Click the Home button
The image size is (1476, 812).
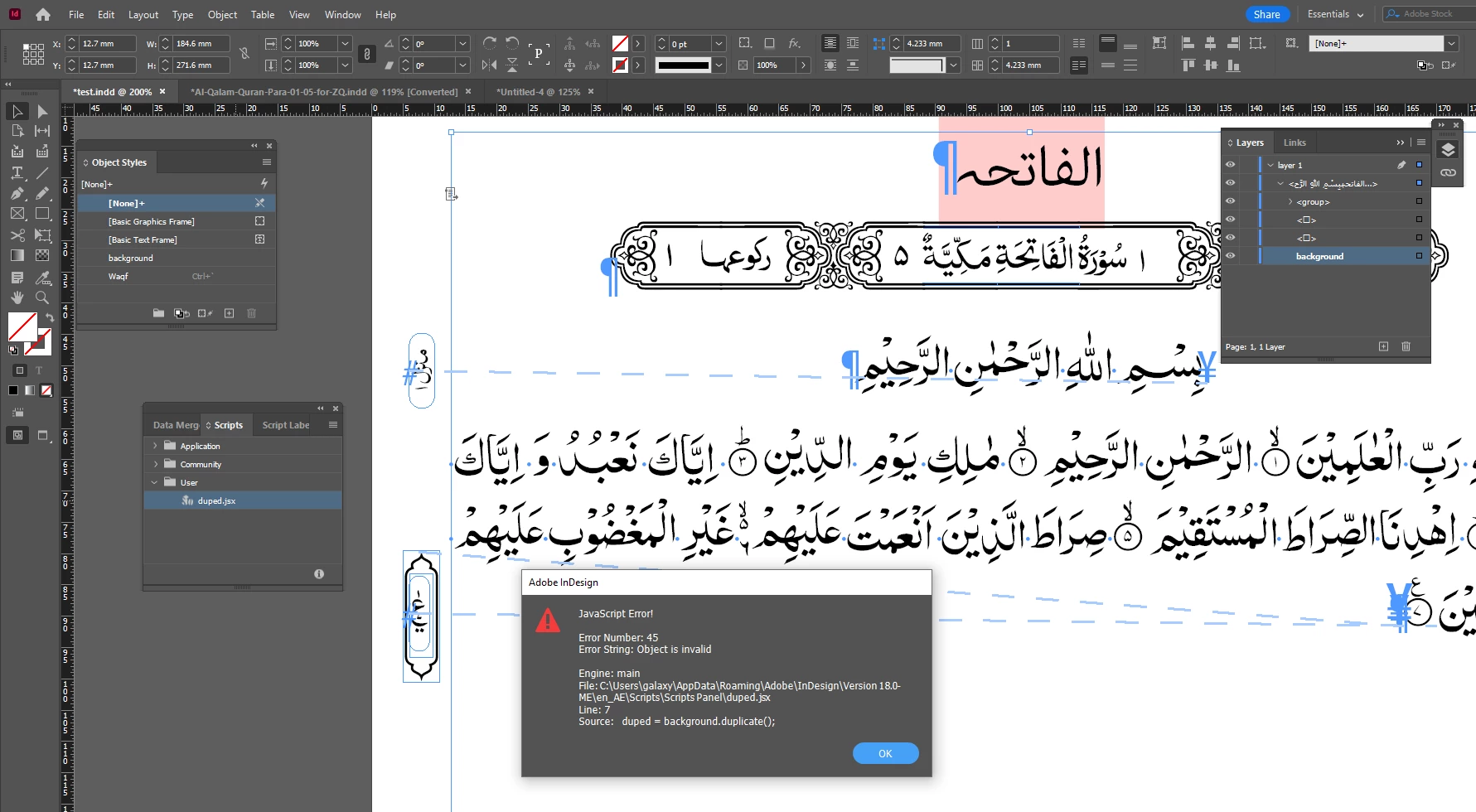tap(43, 14)
